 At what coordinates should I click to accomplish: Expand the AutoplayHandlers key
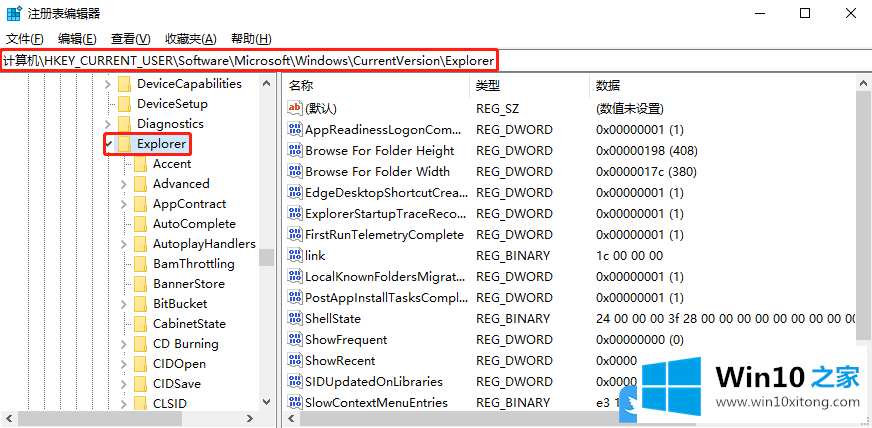(123, 244)
